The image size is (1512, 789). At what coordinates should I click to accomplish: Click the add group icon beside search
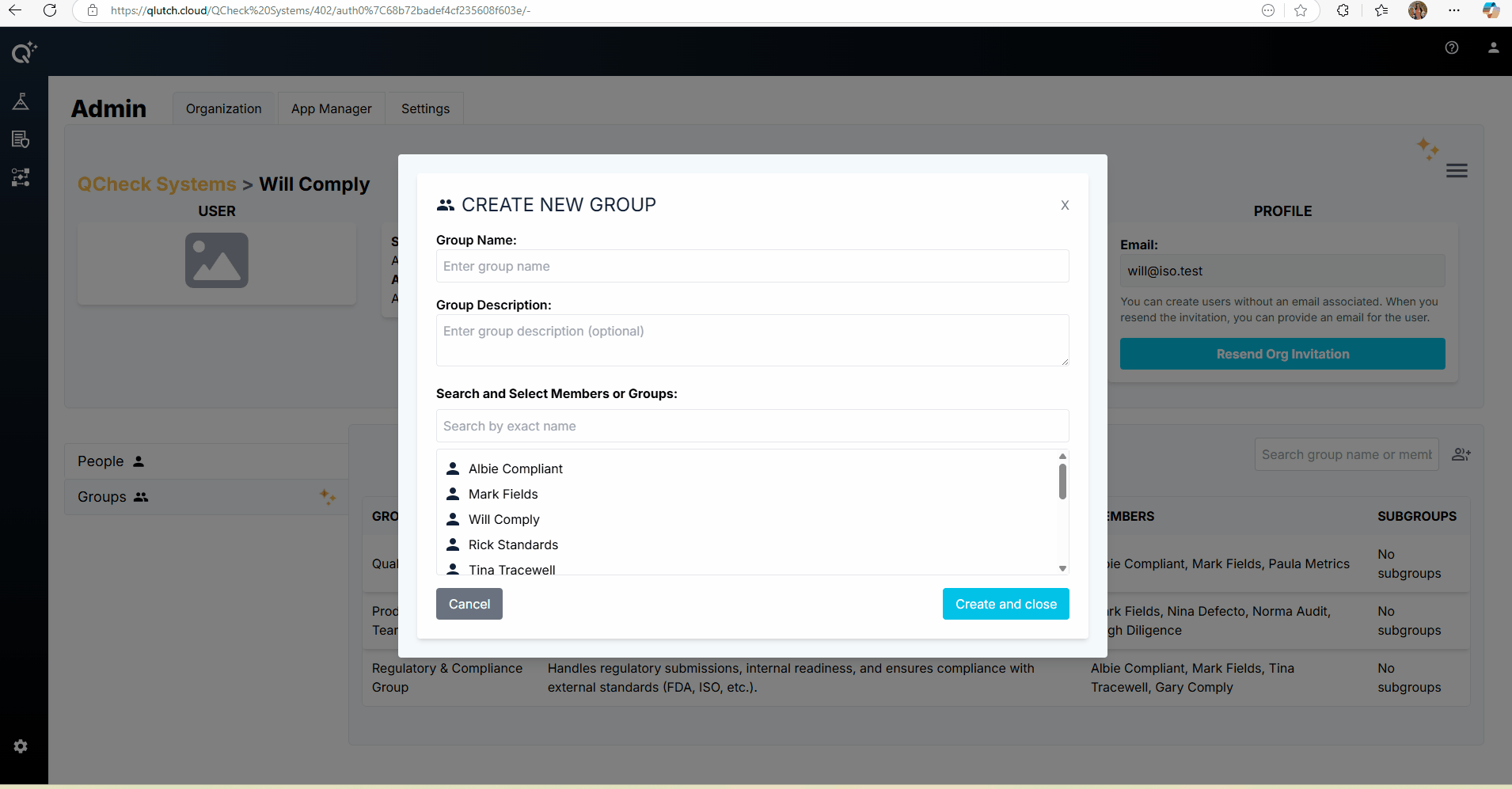1461,454
